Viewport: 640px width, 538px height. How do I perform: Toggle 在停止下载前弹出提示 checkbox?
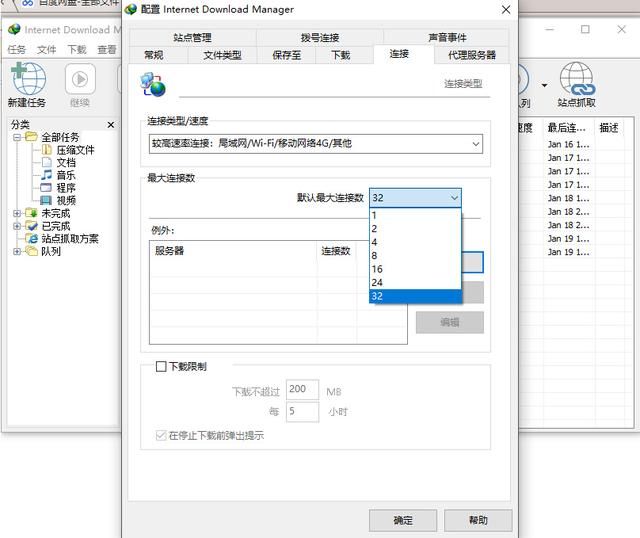click(x=161, y=435)
